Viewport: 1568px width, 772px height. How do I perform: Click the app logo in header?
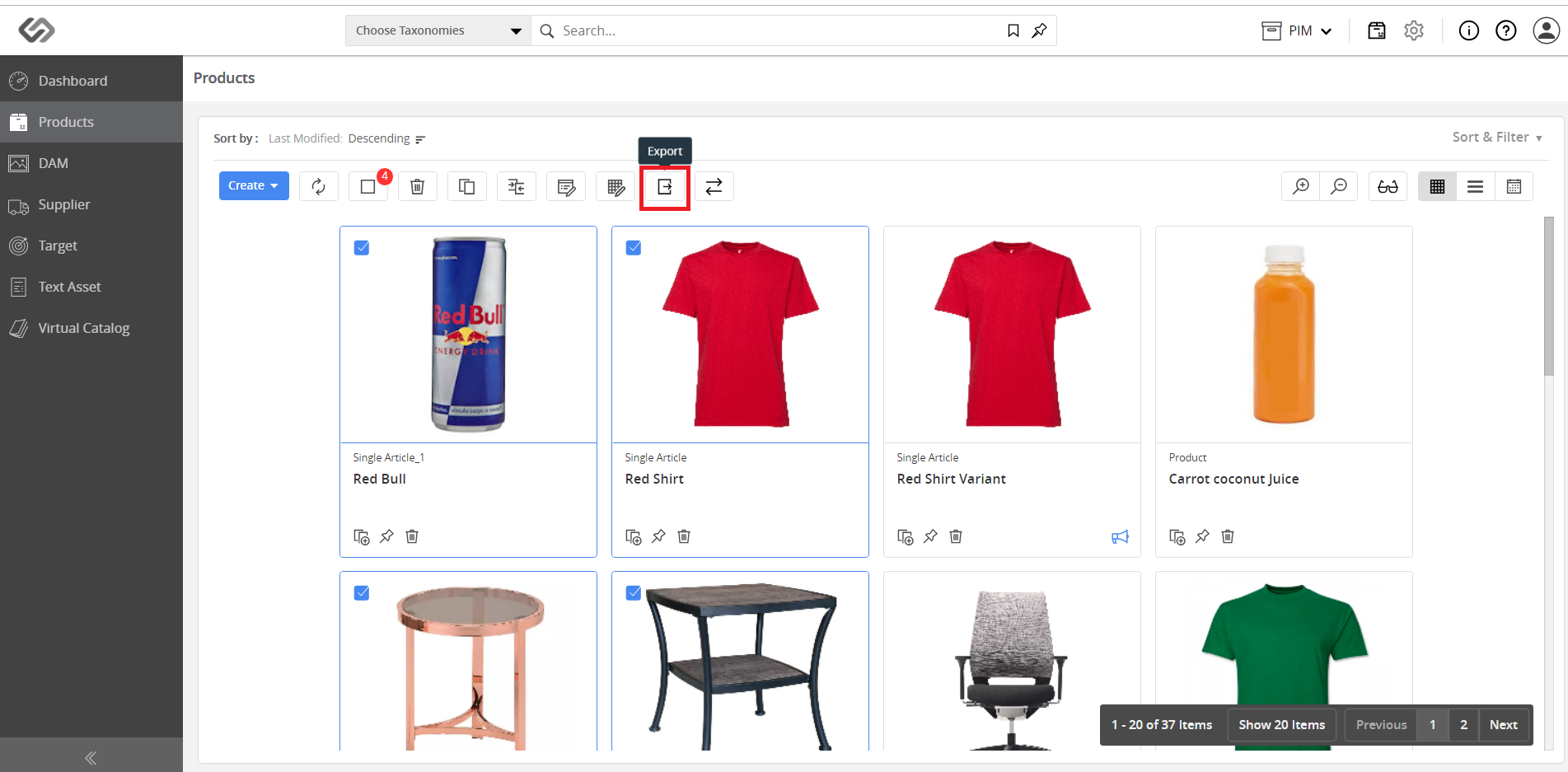click(x=37, y=30)
